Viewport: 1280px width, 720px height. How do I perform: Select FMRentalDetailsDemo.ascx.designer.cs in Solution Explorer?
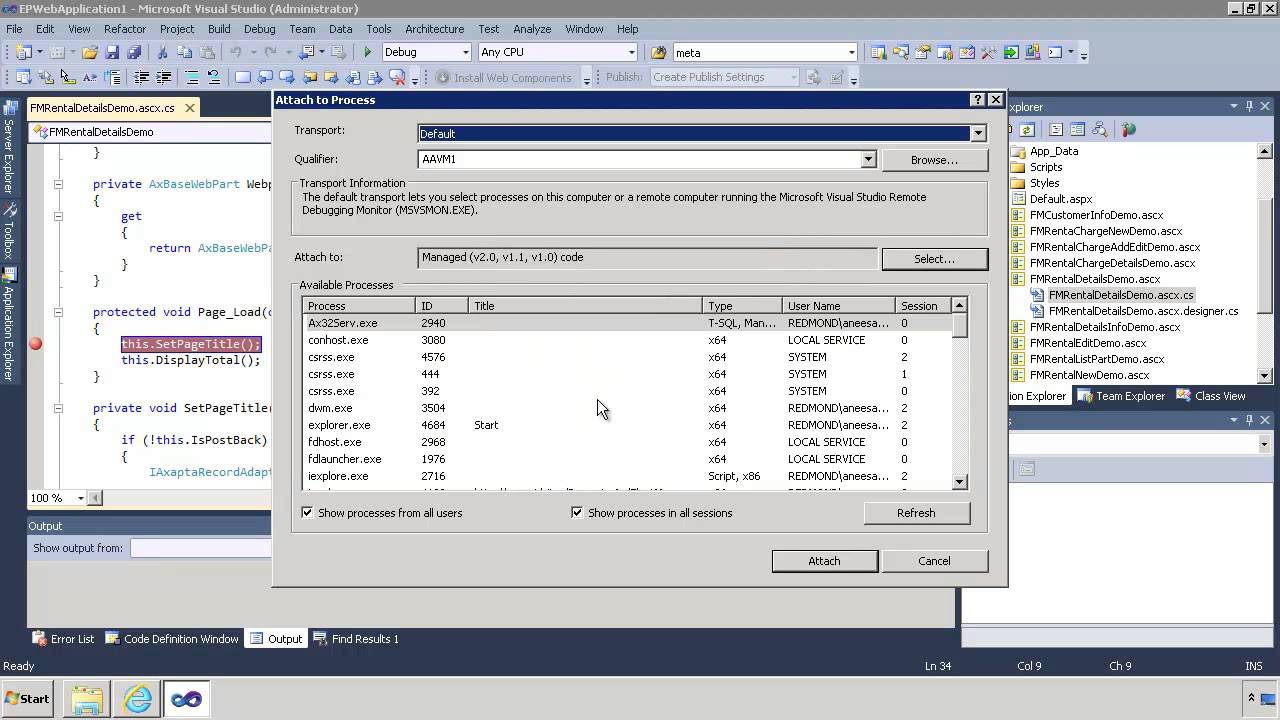[x=1143, y=311]
